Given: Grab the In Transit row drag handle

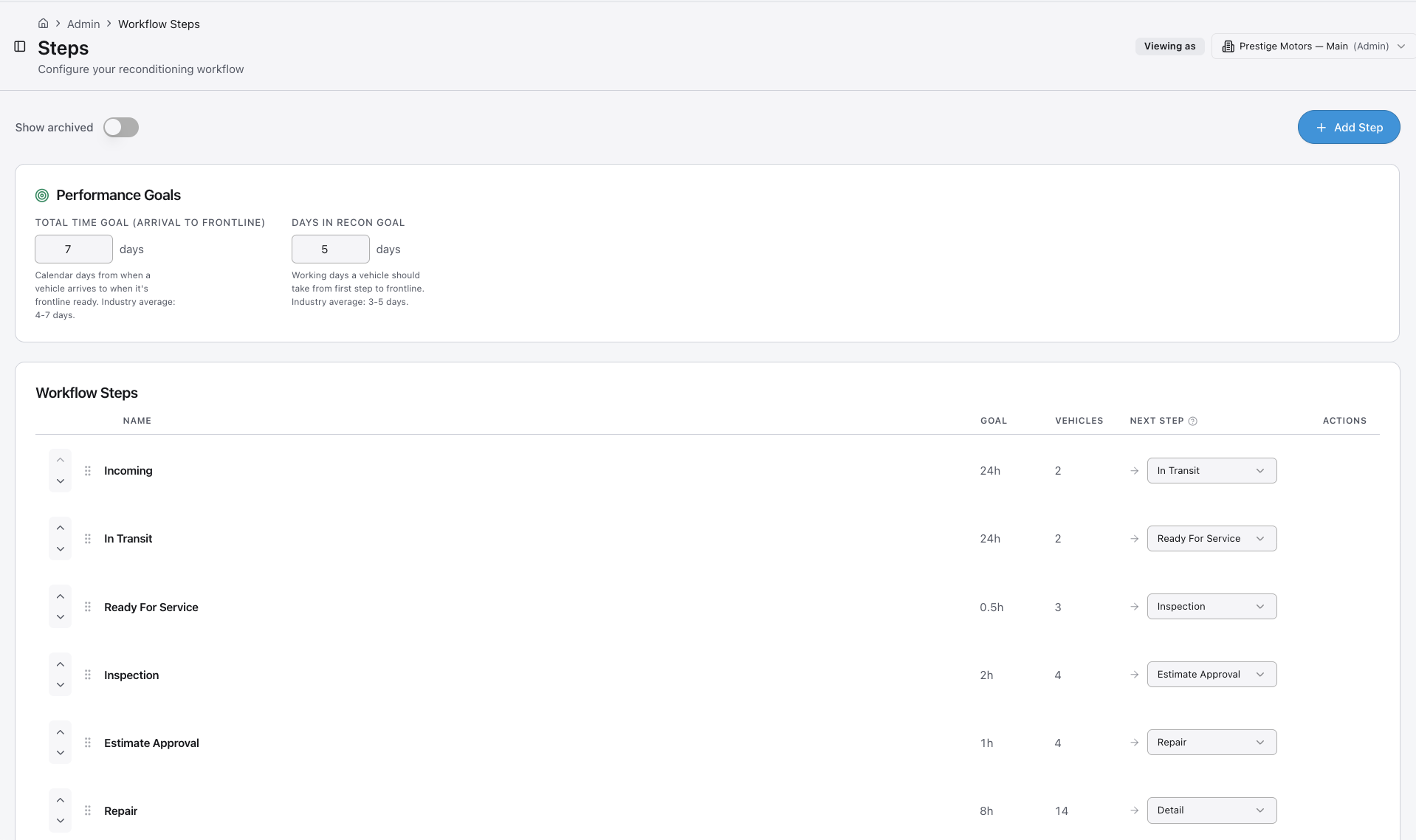Looking at the screenshot, I should coord(88,539).
